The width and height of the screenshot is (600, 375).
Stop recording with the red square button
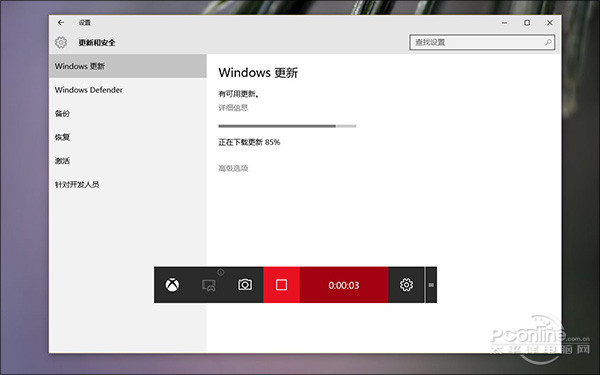click(x=281, y=285)
